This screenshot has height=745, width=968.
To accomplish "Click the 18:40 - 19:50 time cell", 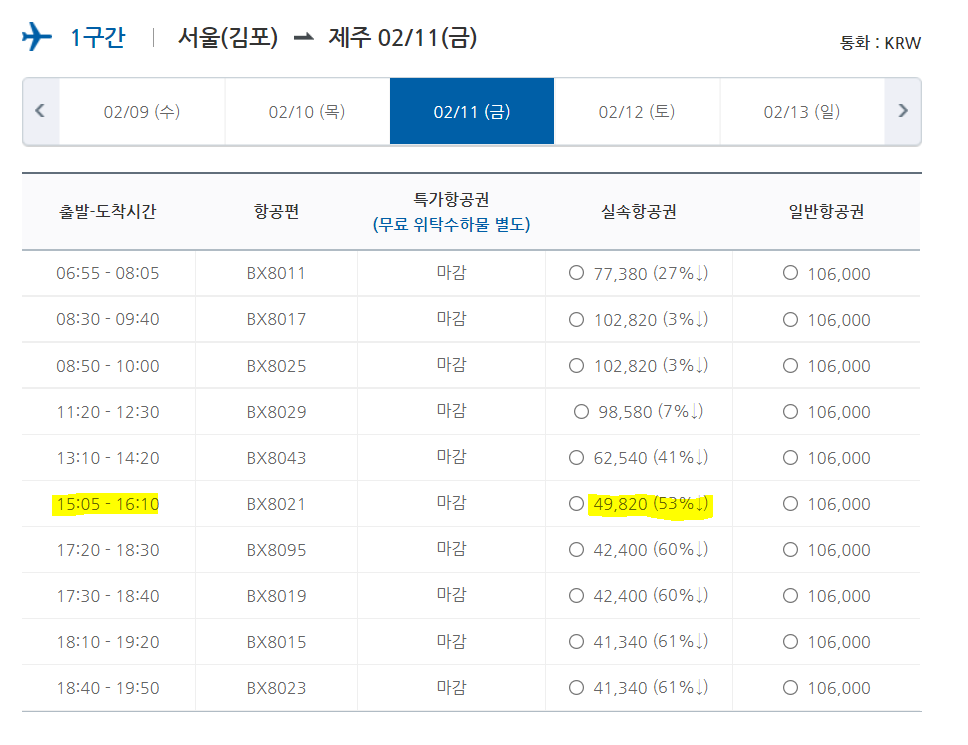I will [108, 688].
